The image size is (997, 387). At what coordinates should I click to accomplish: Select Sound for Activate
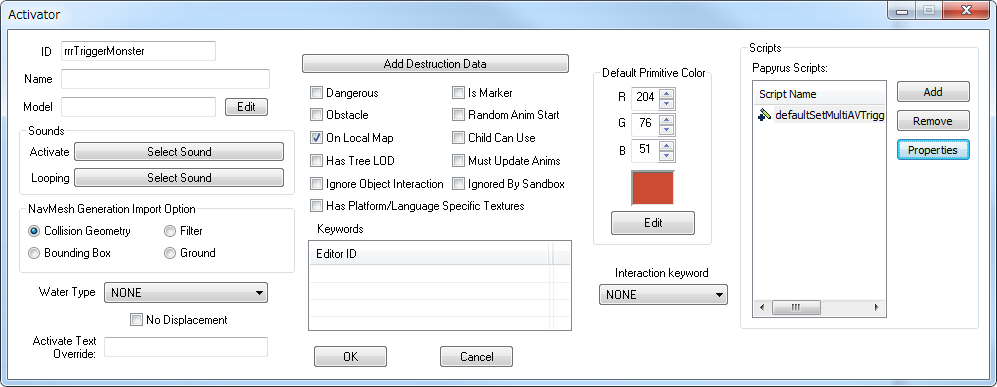[x=179, y=152]
